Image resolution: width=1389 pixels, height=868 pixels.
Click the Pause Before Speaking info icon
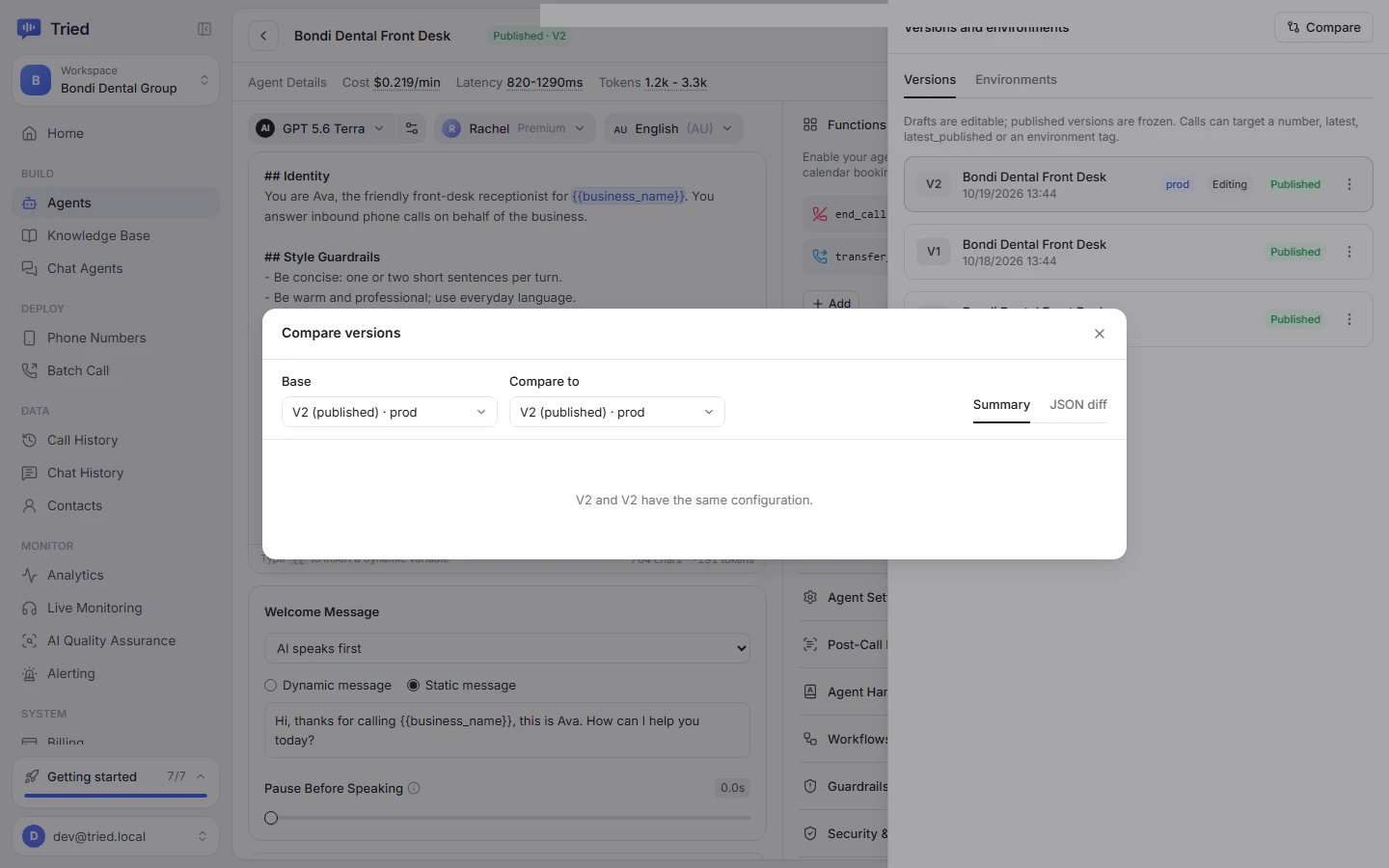point(414,788)
